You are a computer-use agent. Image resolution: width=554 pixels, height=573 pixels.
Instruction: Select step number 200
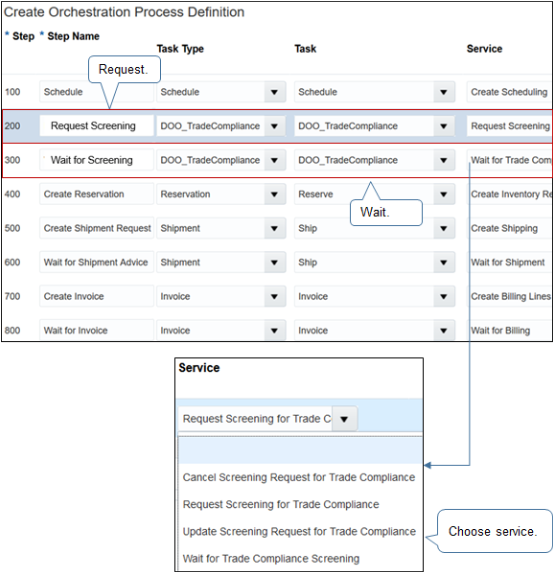coord(12,126)
